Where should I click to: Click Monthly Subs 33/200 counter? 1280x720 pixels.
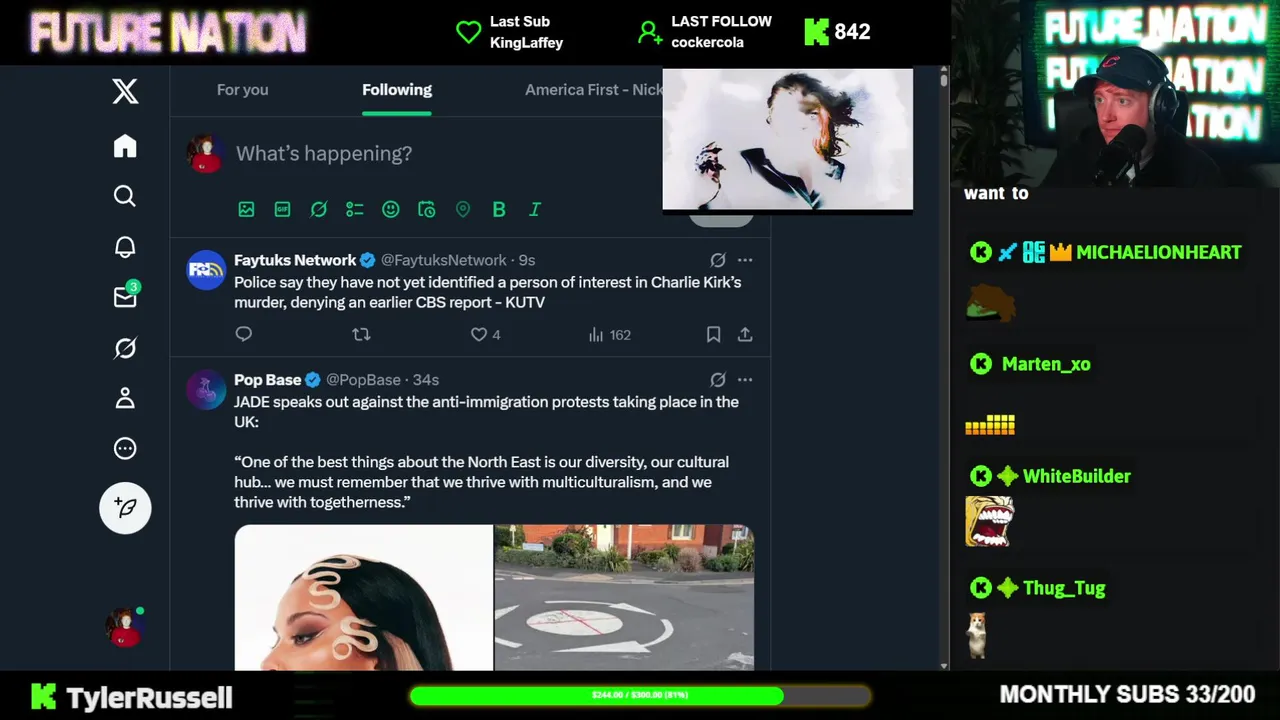(1127, 694)
